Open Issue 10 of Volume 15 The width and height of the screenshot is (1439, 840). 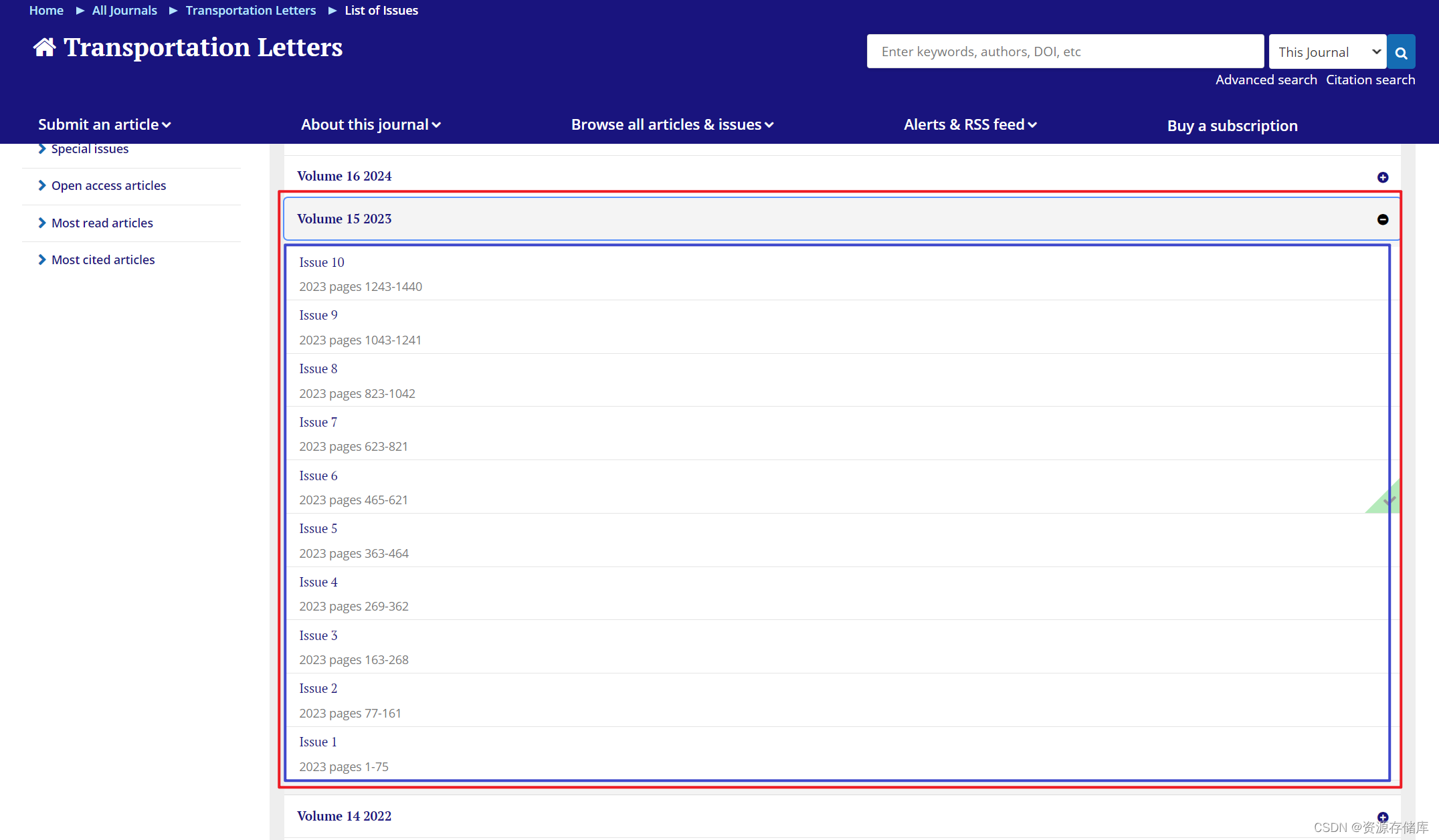click(x=322, y=262)
